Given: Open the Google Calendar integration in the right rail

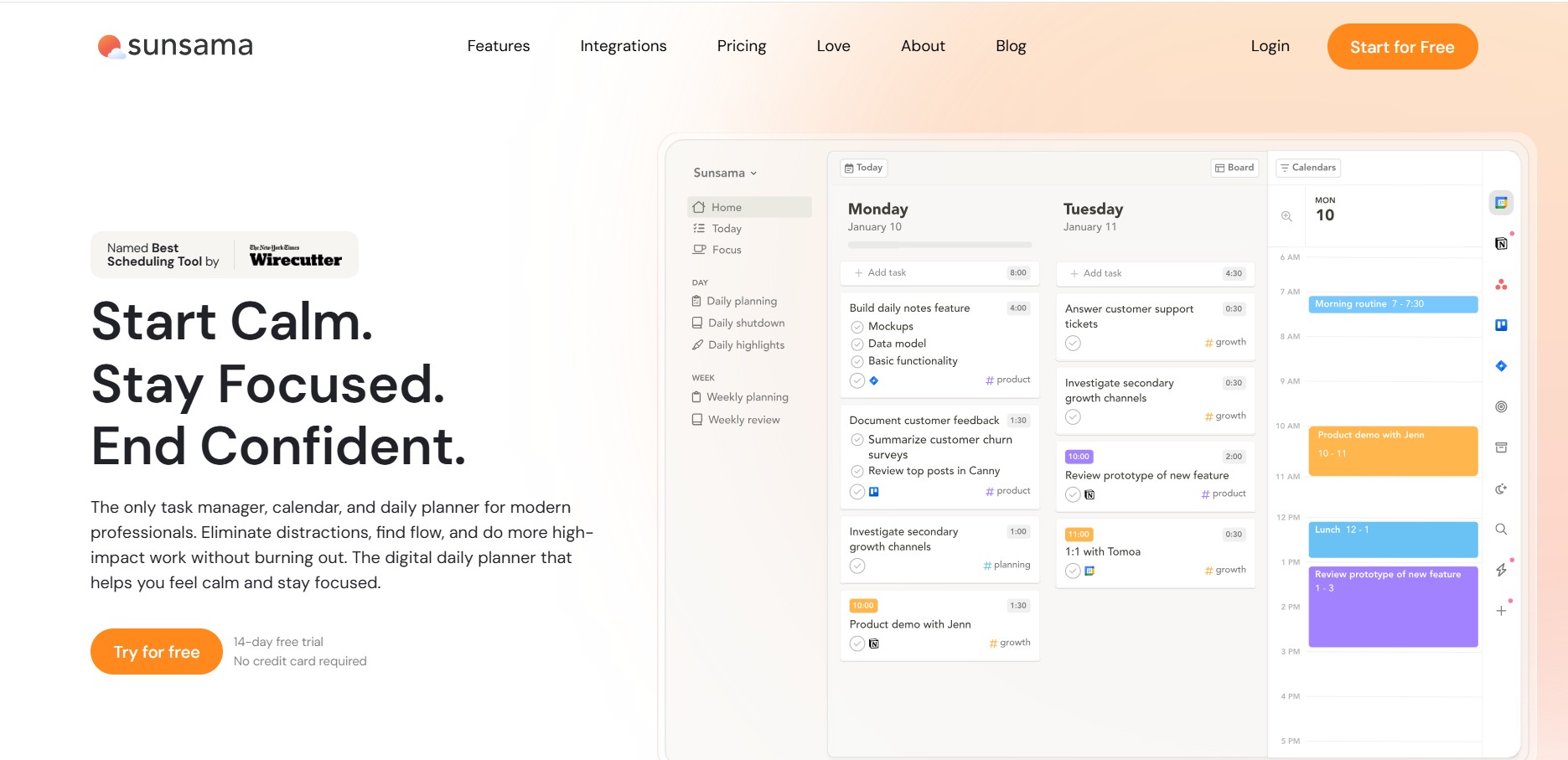Looking at the screenshot, I should (x=1501, y=203).
